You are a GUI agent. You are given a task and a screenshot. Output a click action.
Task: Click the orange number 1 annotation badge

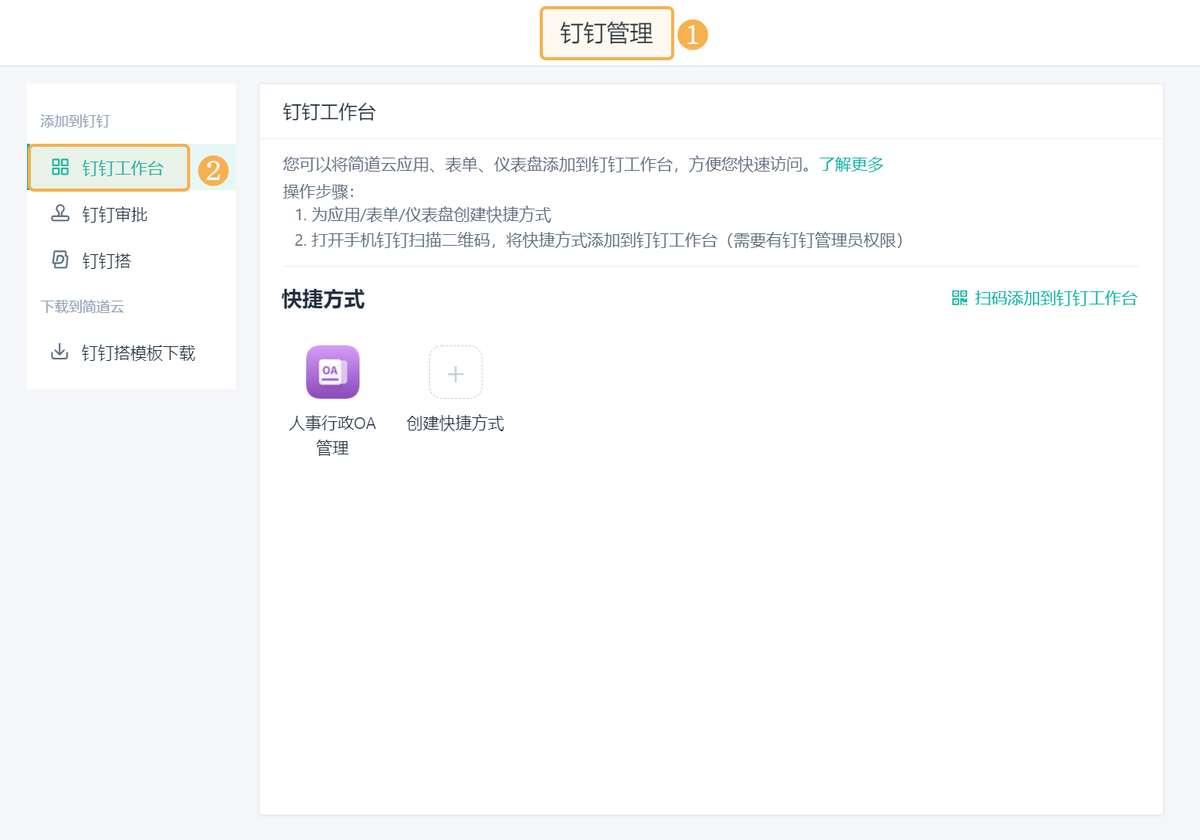692,34
